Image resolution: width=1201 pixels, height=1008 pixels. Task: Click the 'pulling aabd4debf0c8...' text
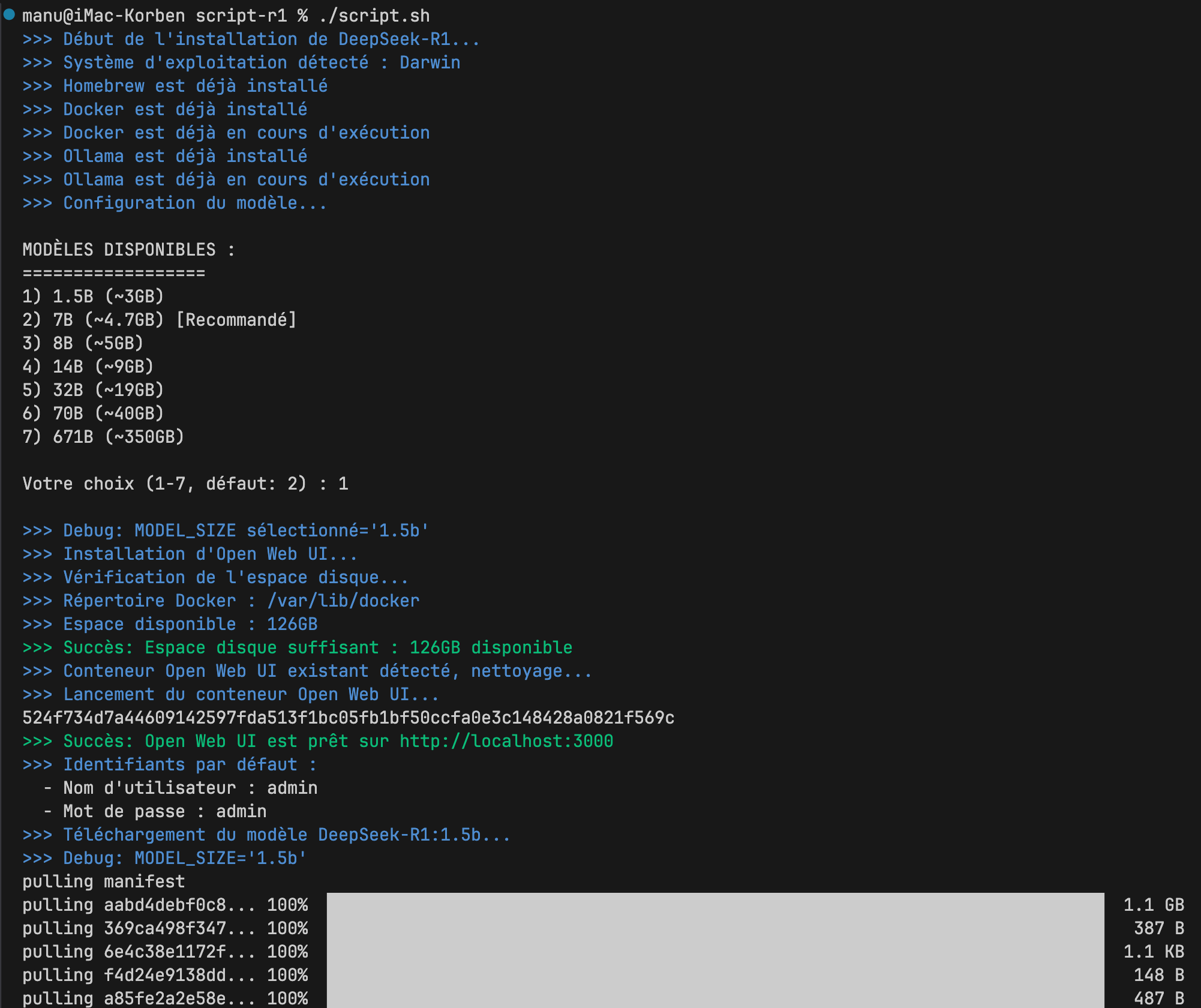pyautogui.click(x=139, y=905)
